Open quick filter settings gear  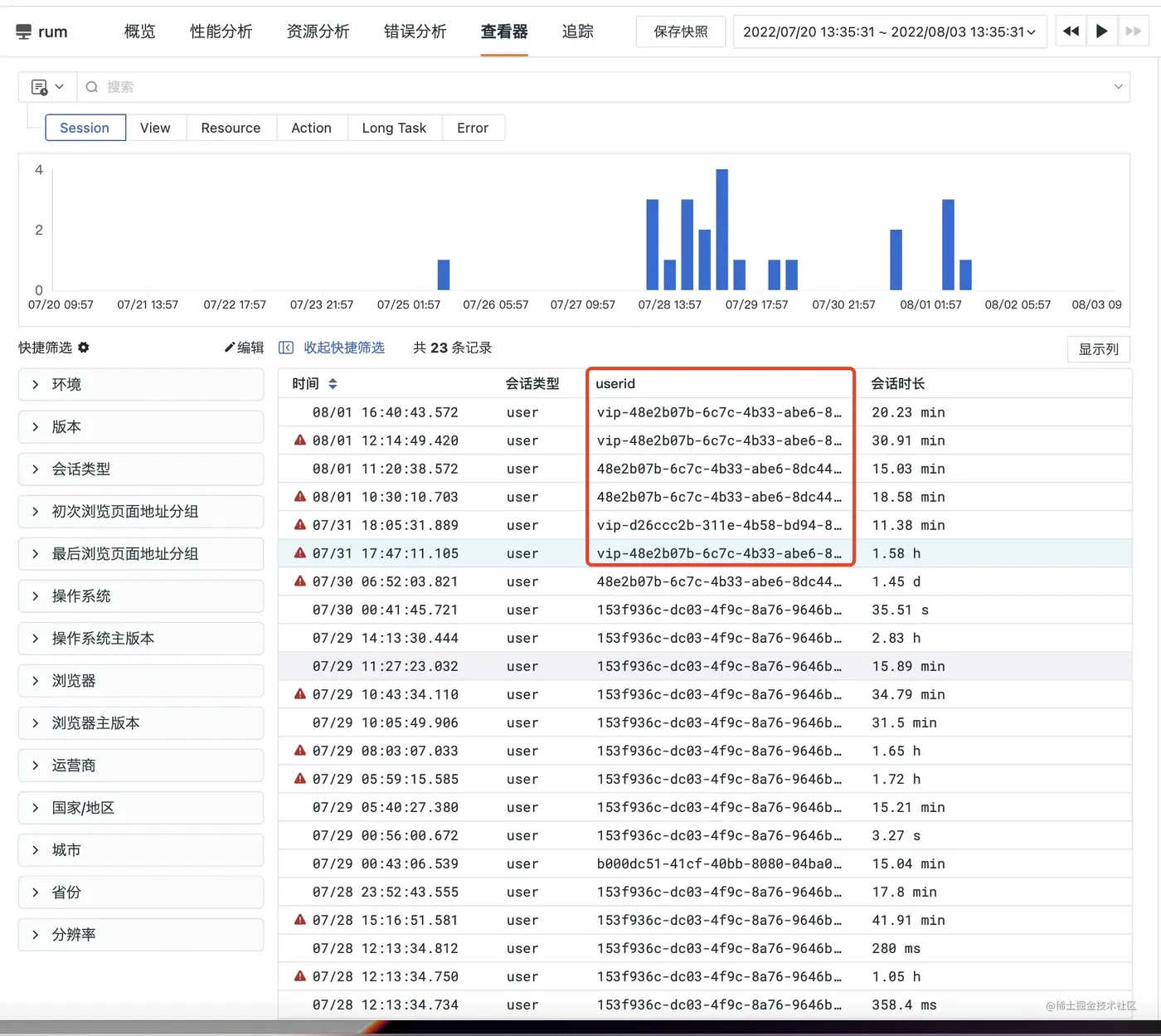pos(84,348)
